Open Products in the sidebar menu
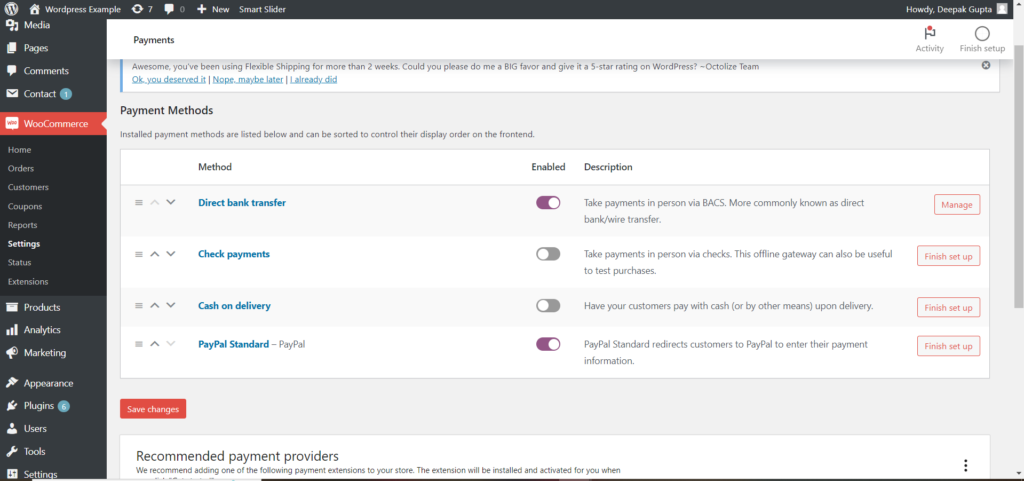The width and height of the screenshot is (1024, 481). [41, 307]
